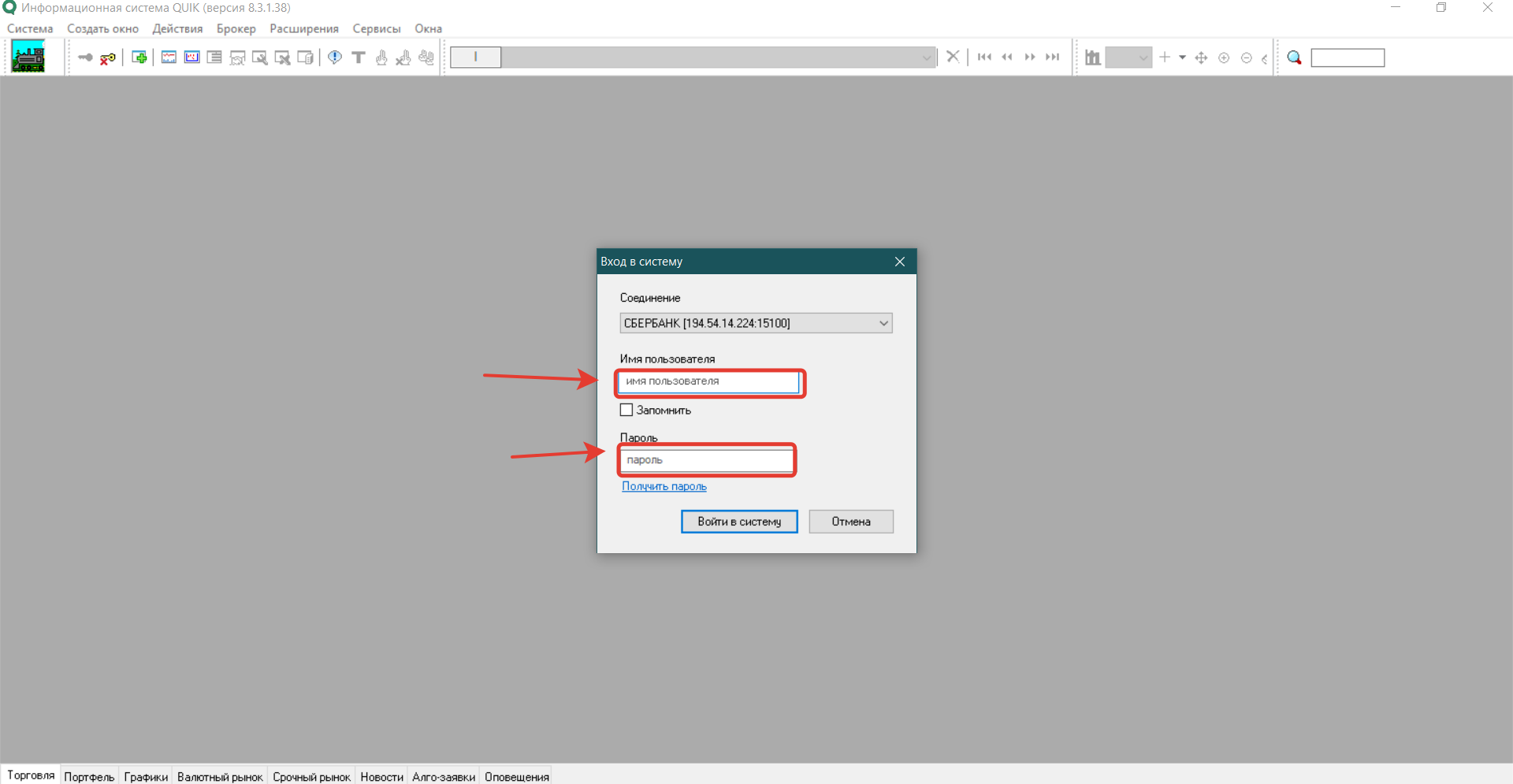This screenshot has height=784, width=1513.
Task: Click the hand with X cancel-order icon
Action: pyautogui.click(x=403, y=58)
